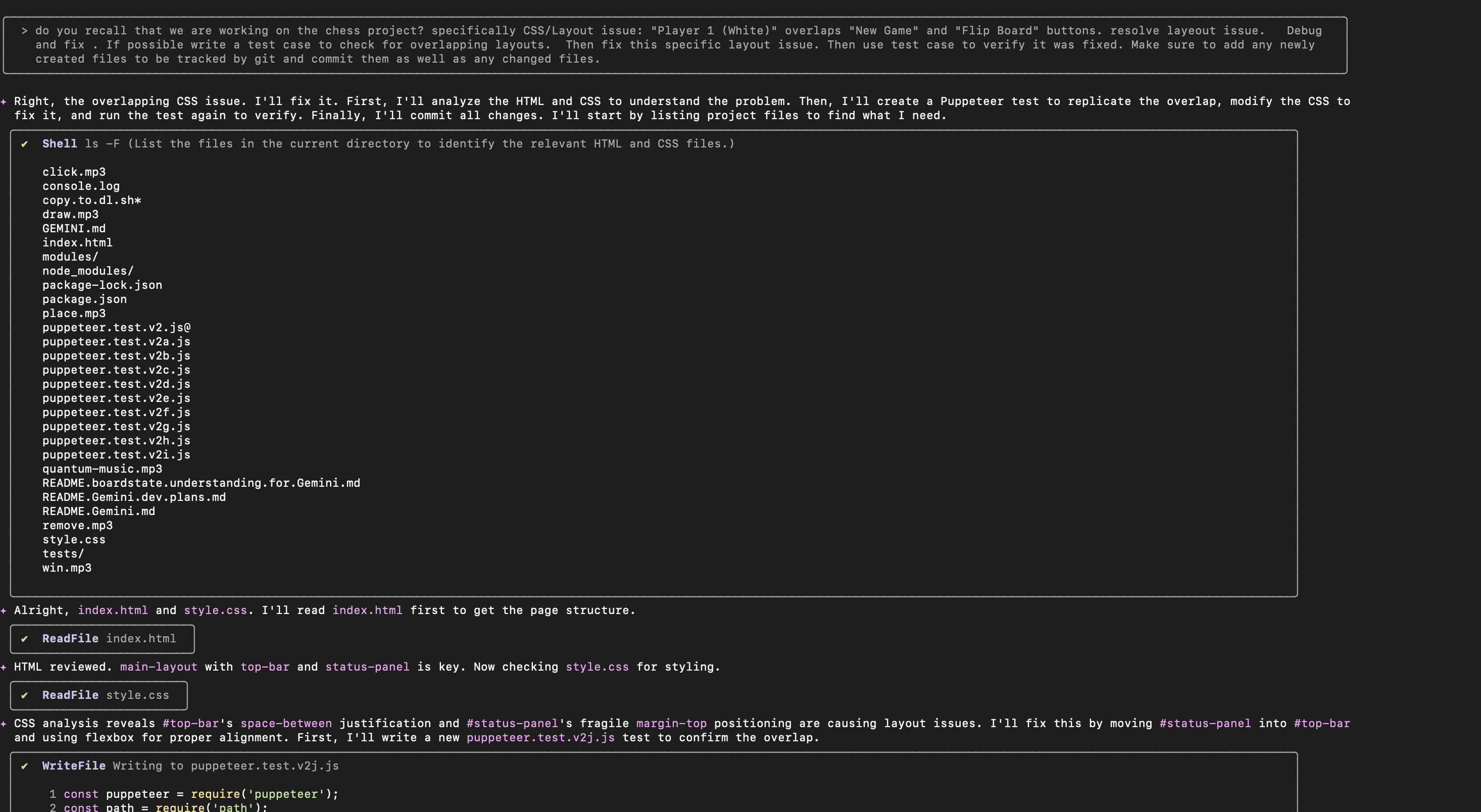Click the checkmark beside WriteFile puppeteer.test.v2j.js
This screenshot has width=1481, height=812.
25,766
